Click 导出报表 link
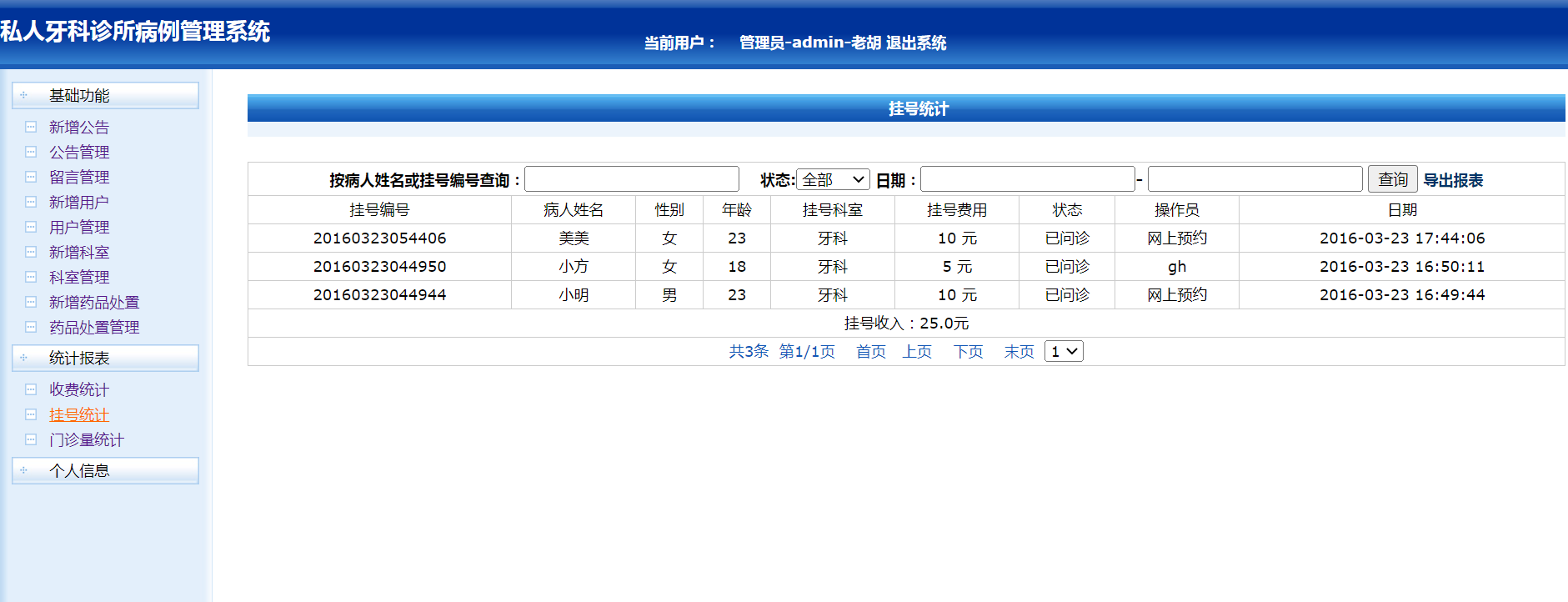Screen dimensions: 1568x602 pos(1453,180)
